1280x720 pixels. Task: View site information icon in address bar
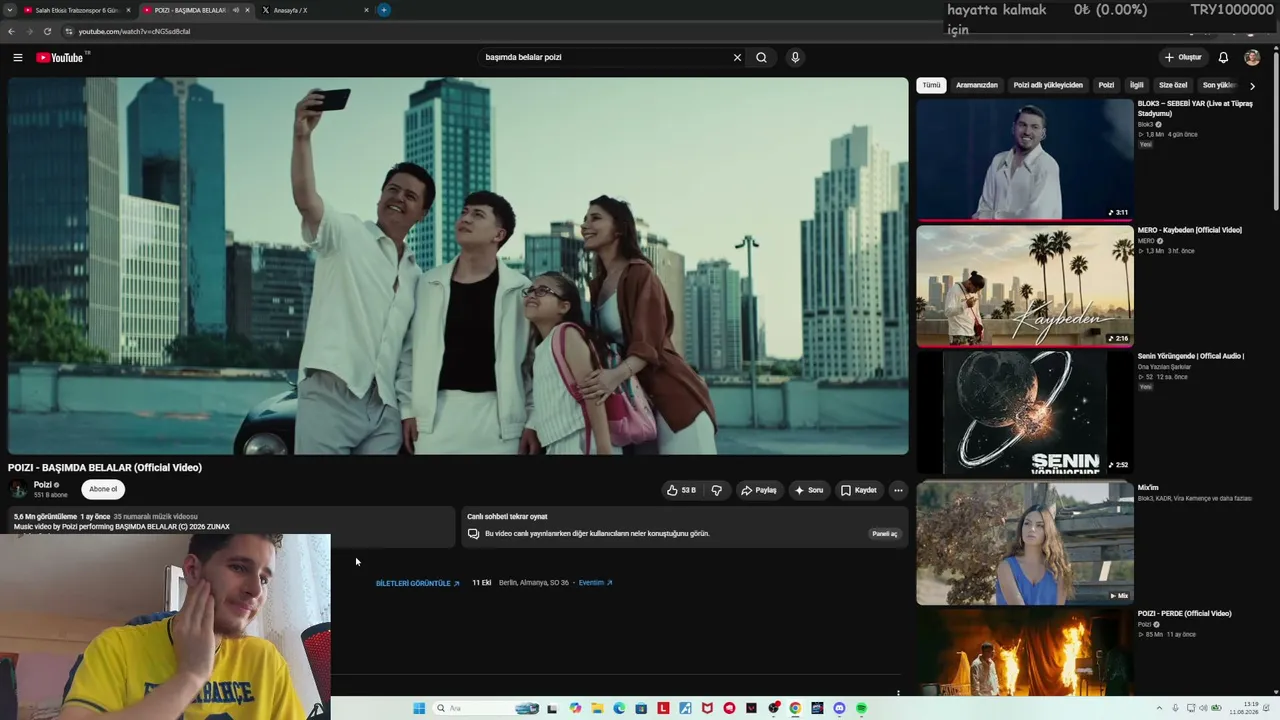tap(68, 31)
